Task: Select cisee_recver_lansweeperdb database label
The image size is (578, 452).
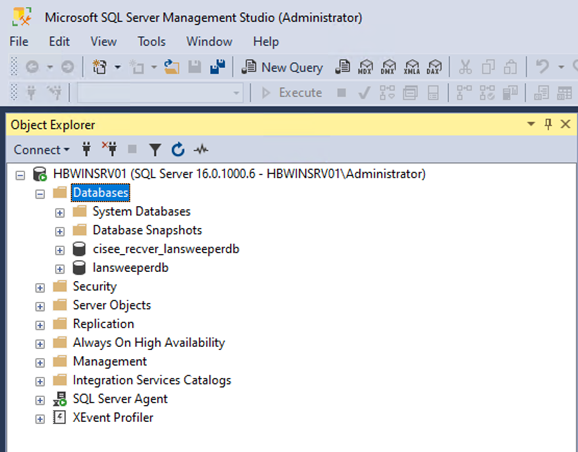Action: (166, 249)
